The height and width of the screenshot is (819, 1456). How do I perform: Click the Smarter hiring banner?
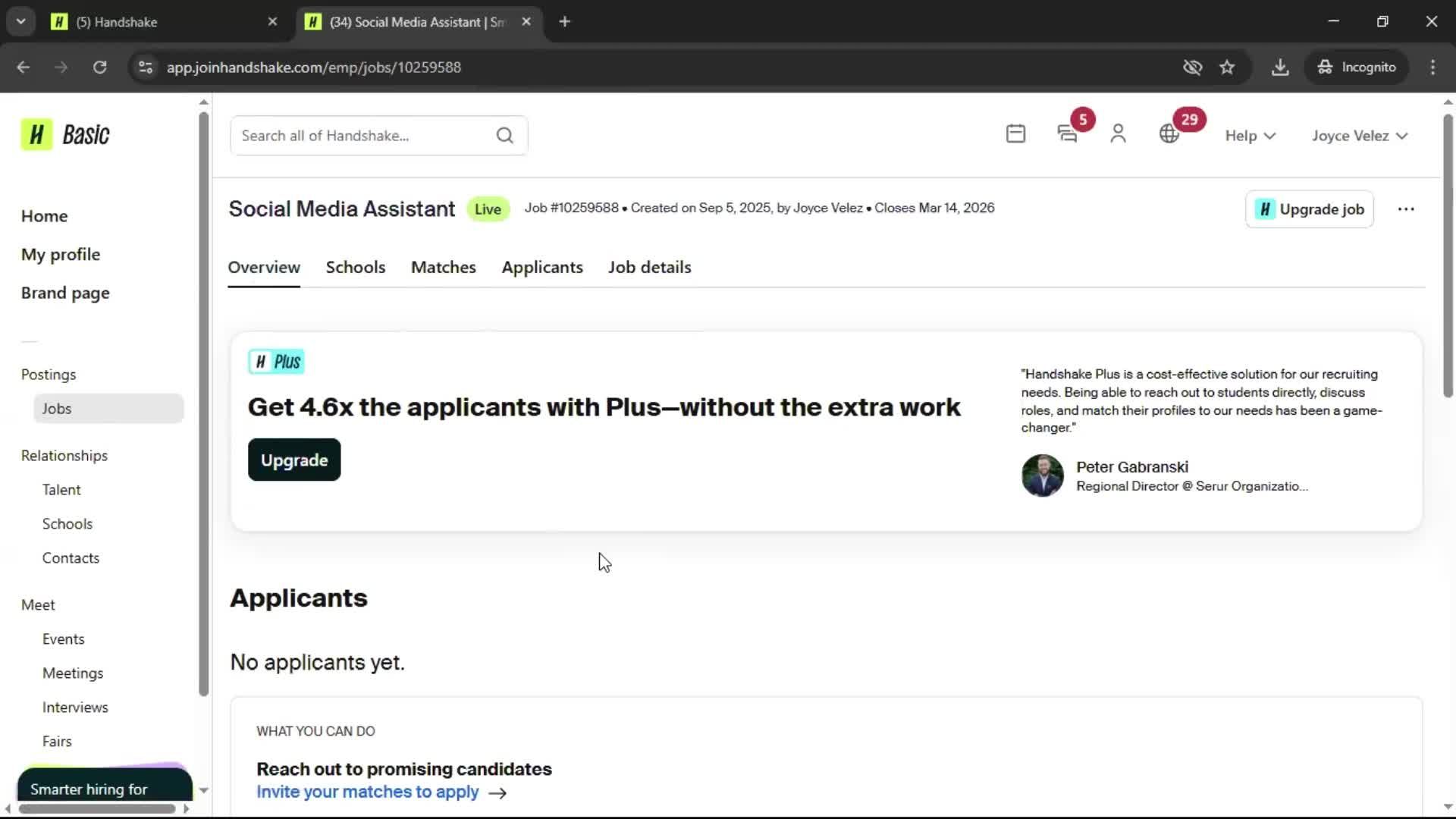tap(105, 784)
